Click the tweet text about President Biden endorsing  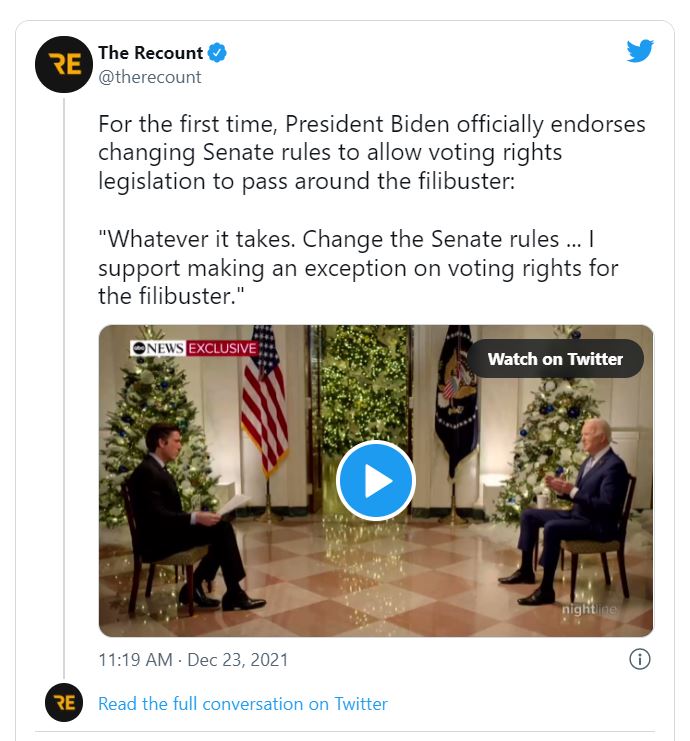click(371, 153)
